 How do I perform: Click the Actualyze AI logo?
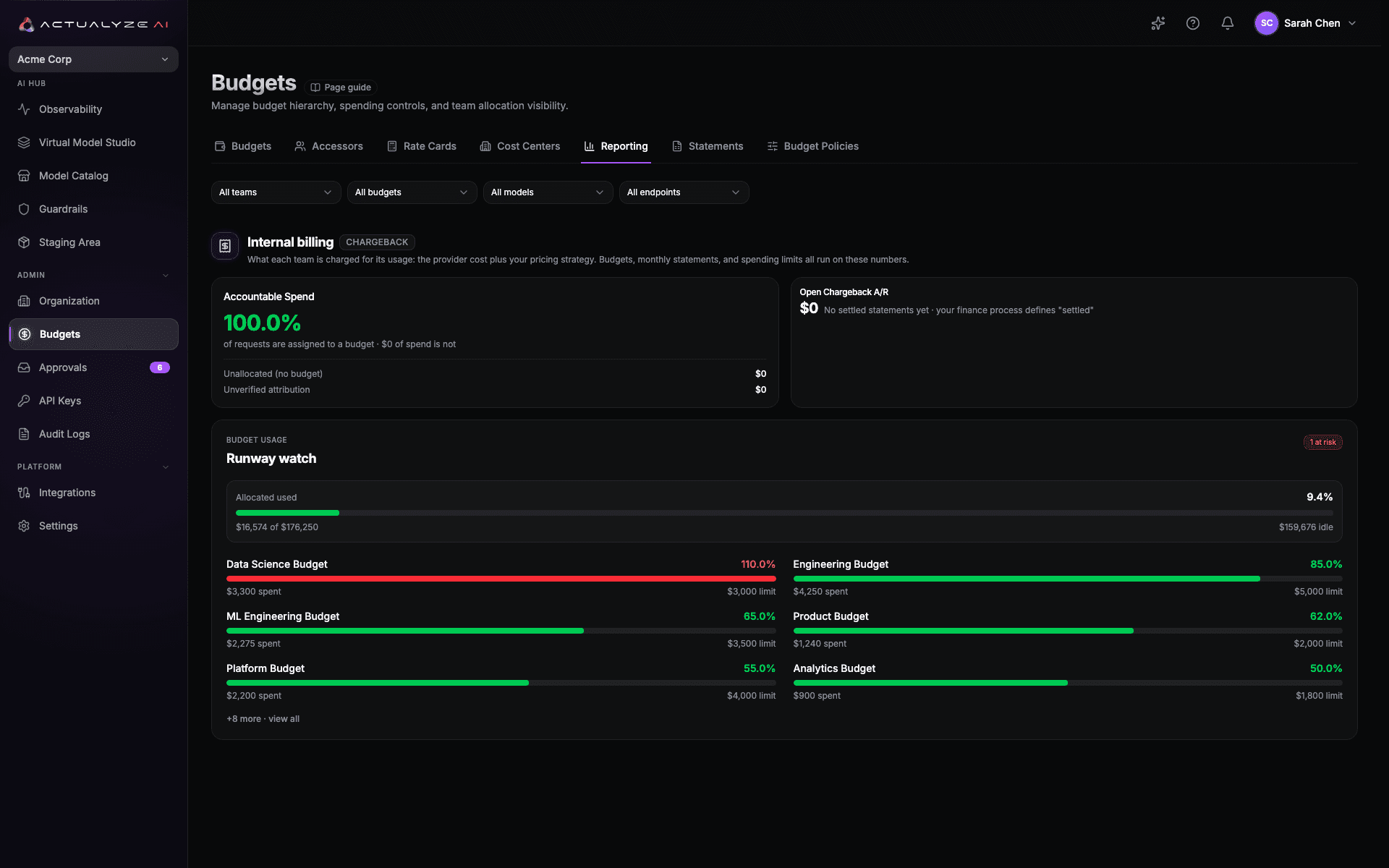(x=93, y=24)
